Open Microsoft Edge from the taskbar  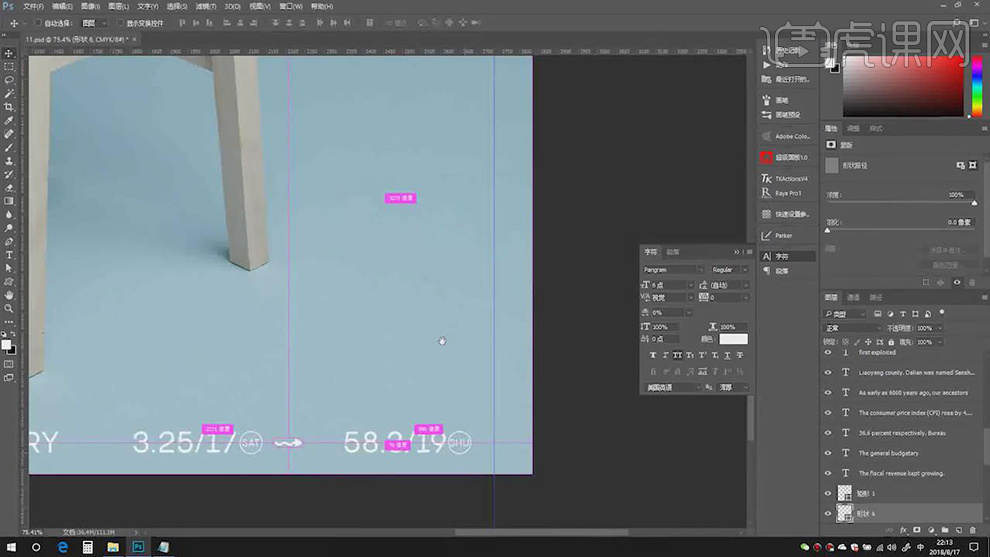click(x=62, y=547)
